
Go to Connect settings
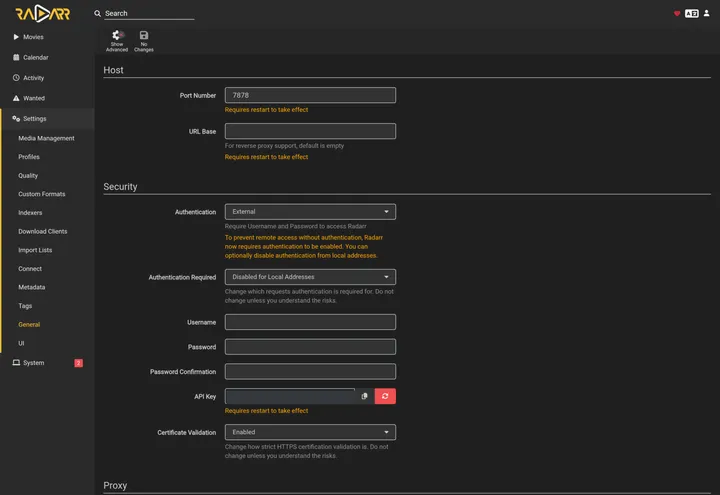click(x=30, y=269)
